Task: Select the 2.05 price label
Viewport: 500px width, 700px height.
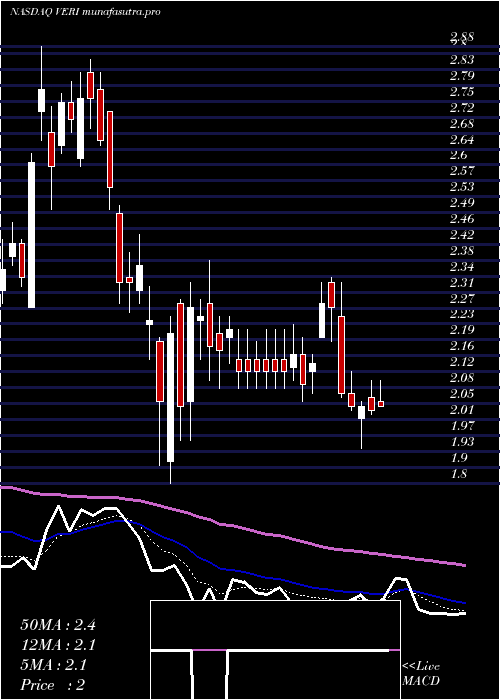Action: (x=462, y=394)
